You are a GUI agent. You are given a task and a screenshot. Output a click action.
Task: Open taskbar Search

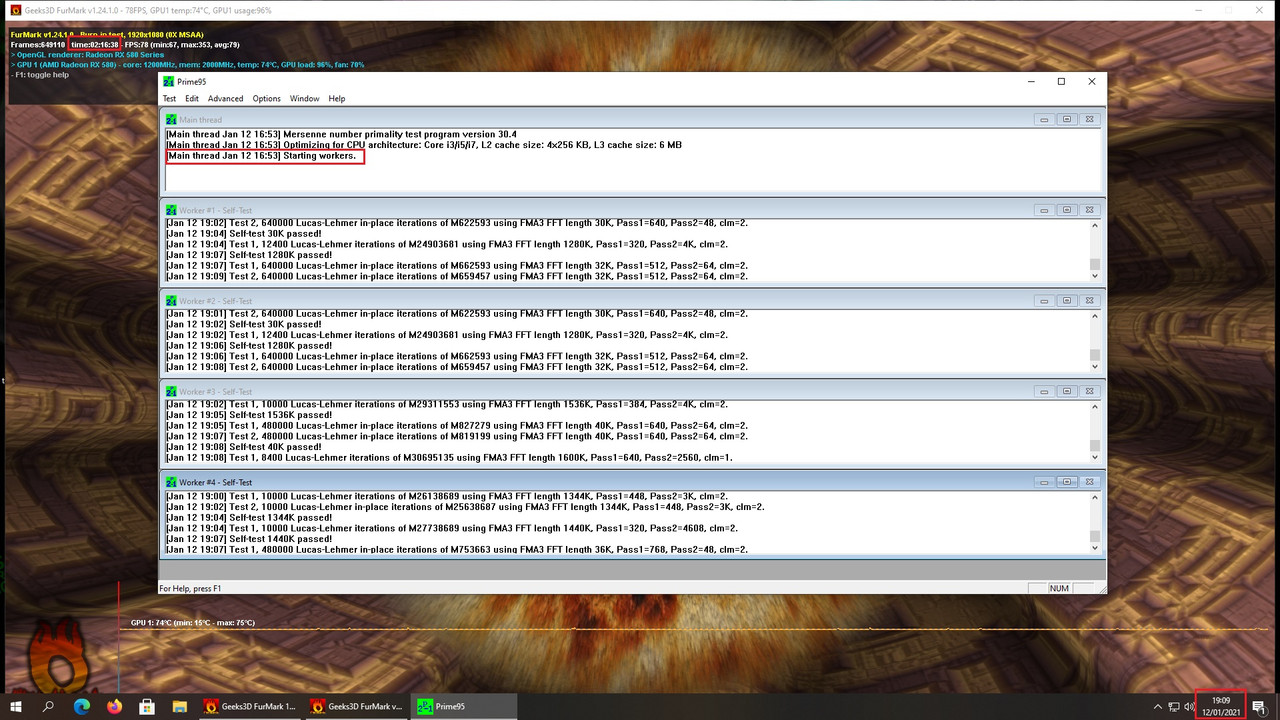48,706
